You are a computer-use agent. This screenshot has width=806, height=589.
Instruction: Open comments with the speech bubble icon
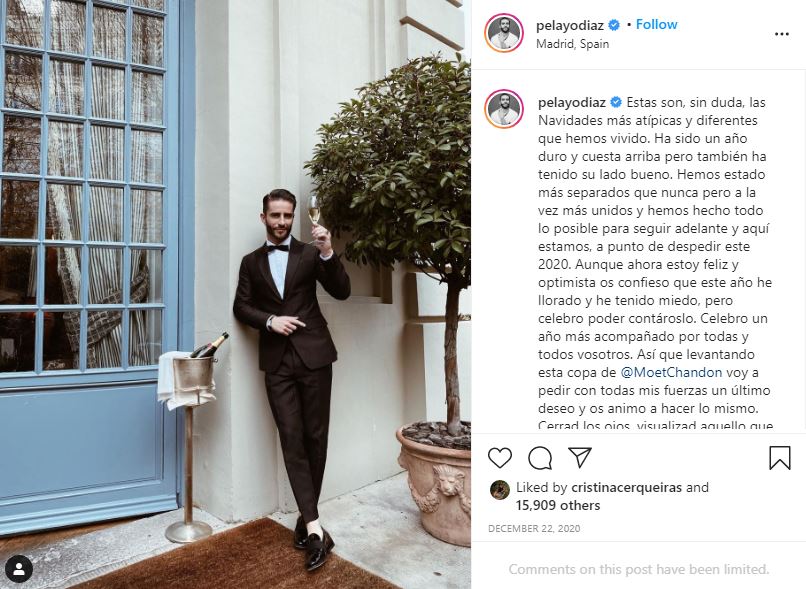[x=540, y=457]
